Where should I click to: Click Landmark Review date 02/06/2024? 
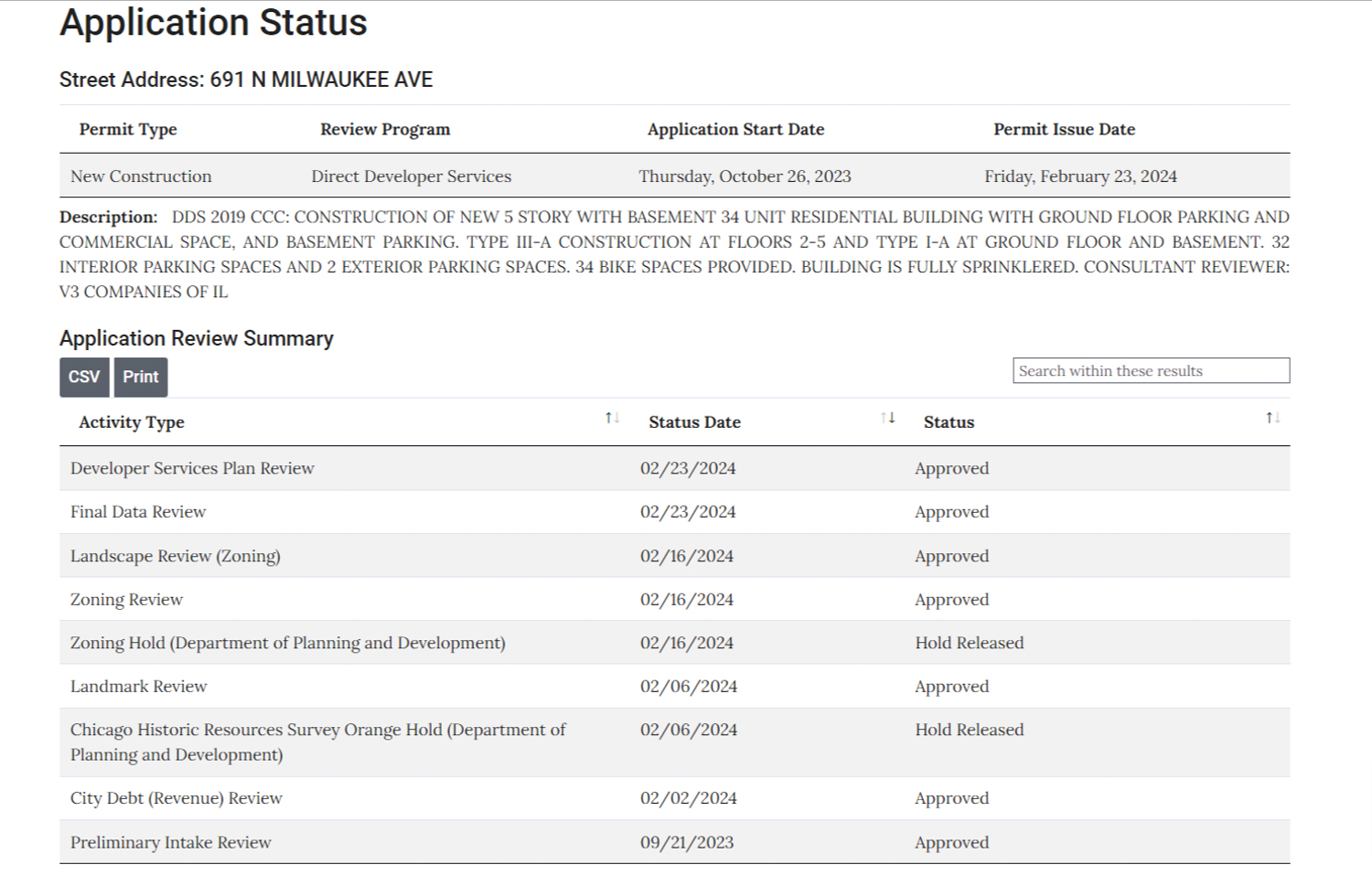[x=689, y=687]
